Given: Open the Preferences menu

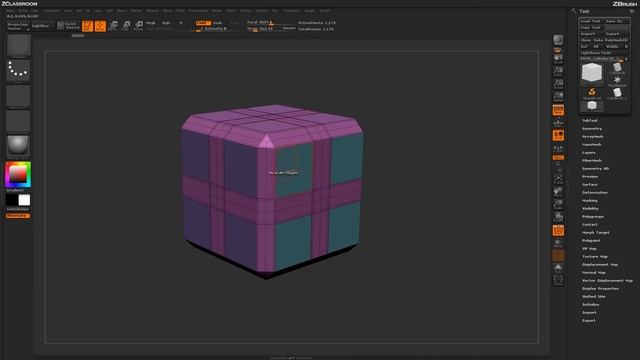Looking at the screenshot, I should coord(198,11).
